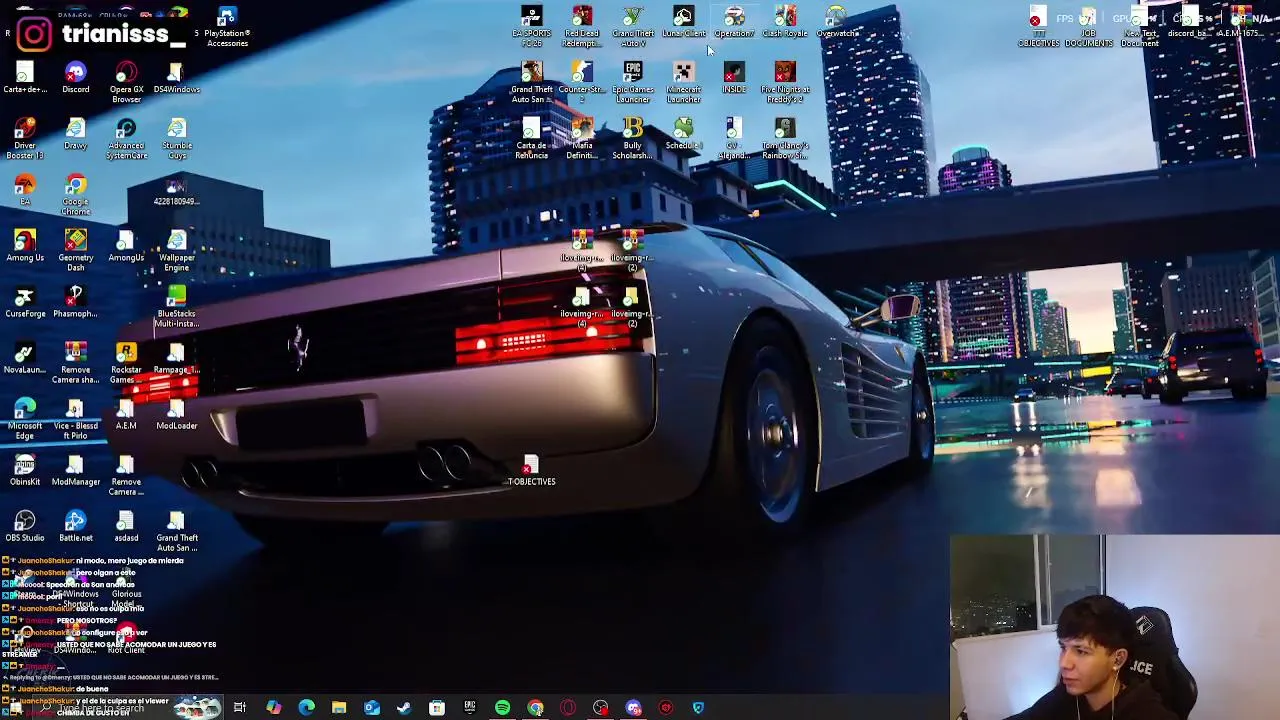The image size is (1280, 720).
Task: Launch Copilot from the taskbar
Action: tap(273, 708)
